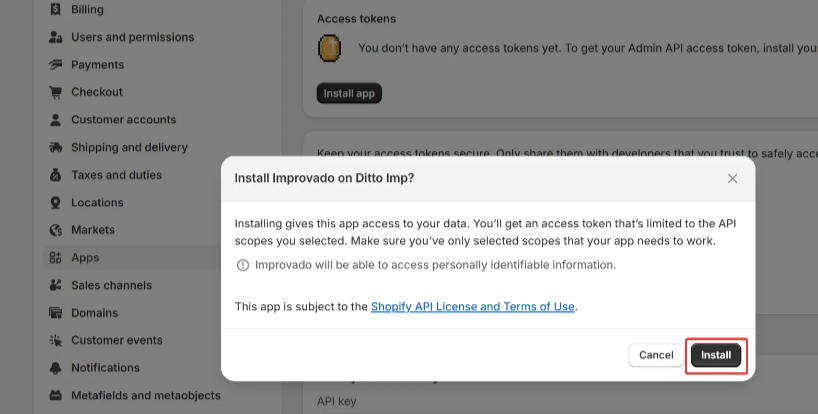Open Customer accounts settings
This screenshot has height=414, width=818.
coord(123,120)
